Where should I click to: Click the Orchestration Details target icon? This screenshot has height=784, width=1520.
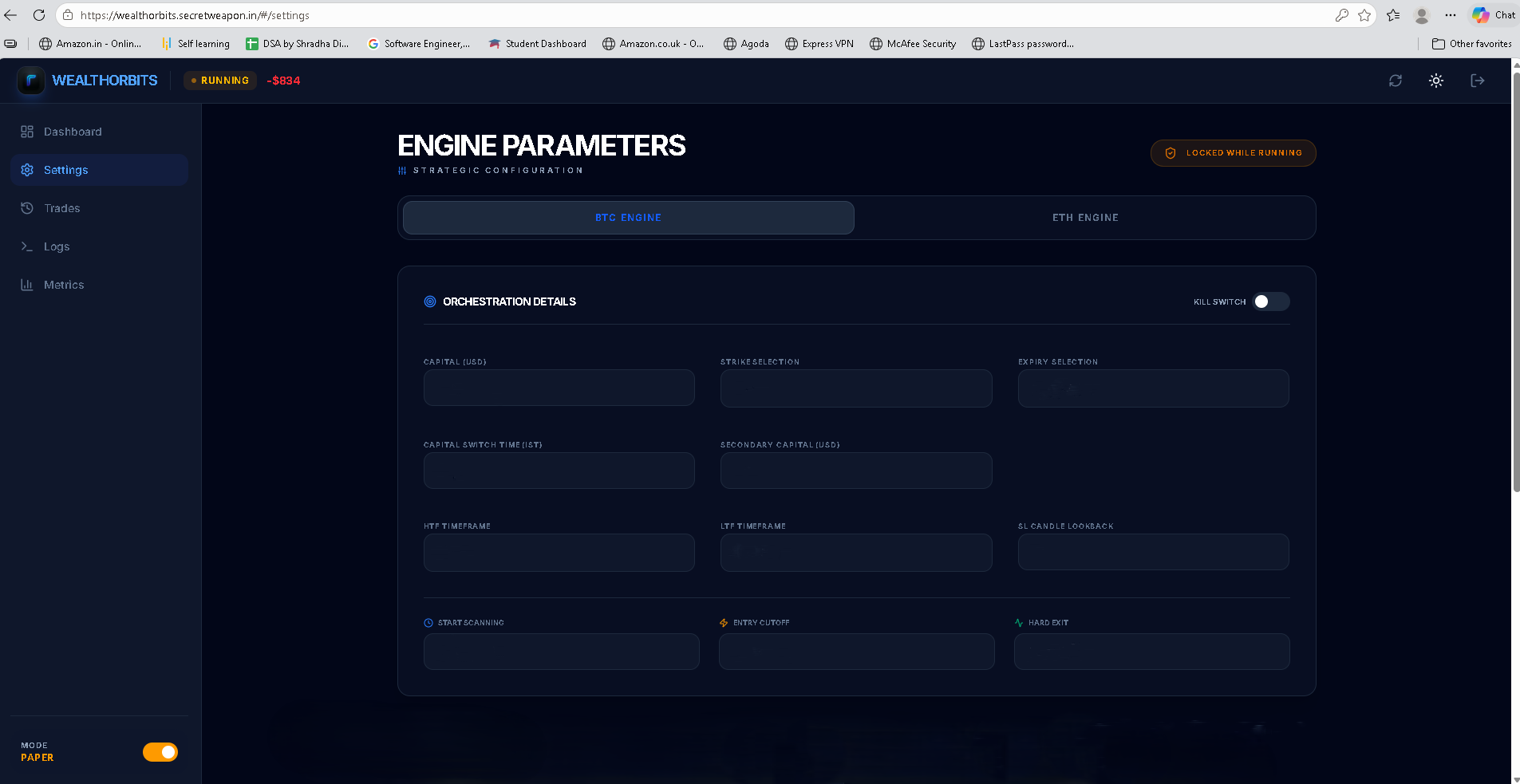coord(430,301)
